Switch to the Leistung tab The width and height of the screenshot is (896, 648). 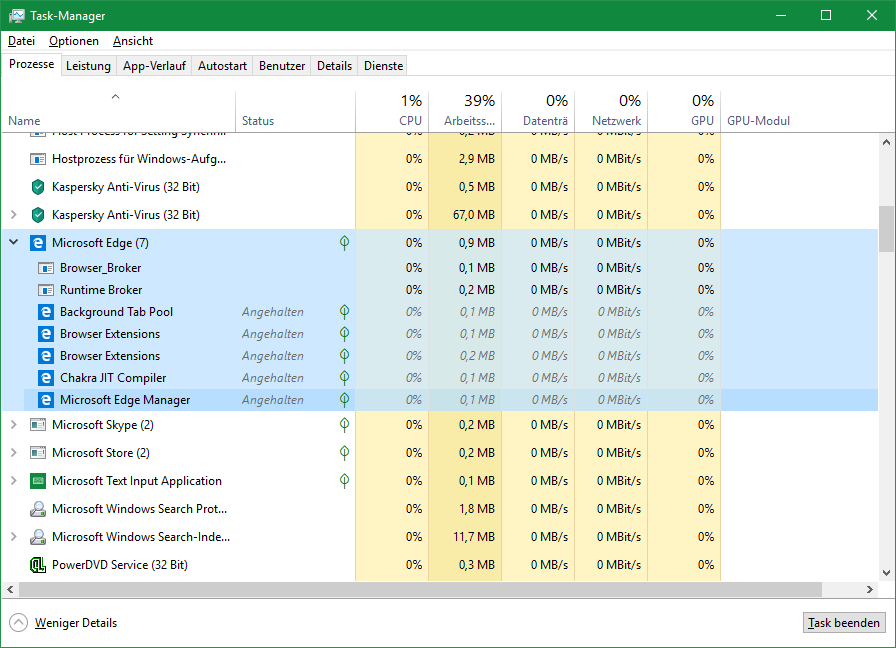pos(88,66)
